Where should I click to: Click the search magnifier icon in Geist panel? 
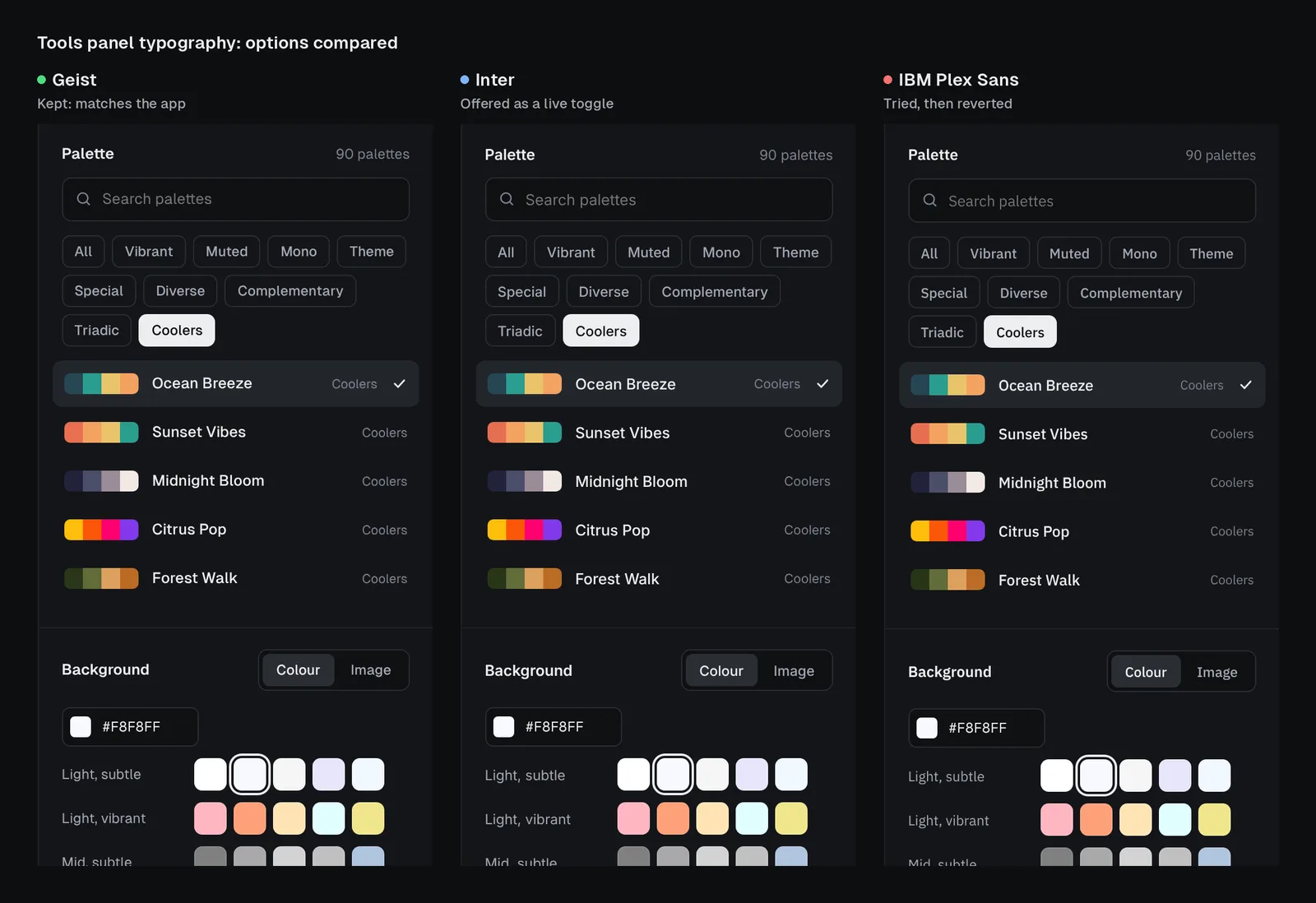[x=83, y=199]
